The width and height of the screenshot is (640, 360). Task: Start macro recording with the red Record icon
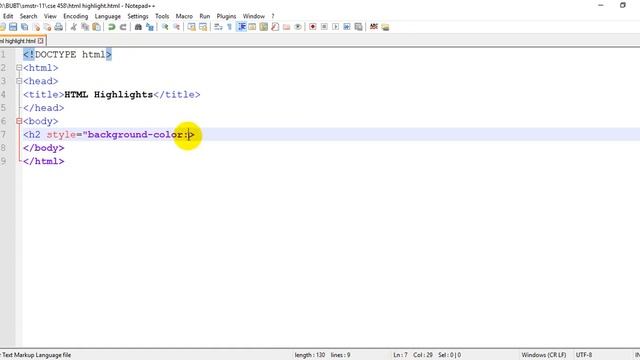click(313, 27)
